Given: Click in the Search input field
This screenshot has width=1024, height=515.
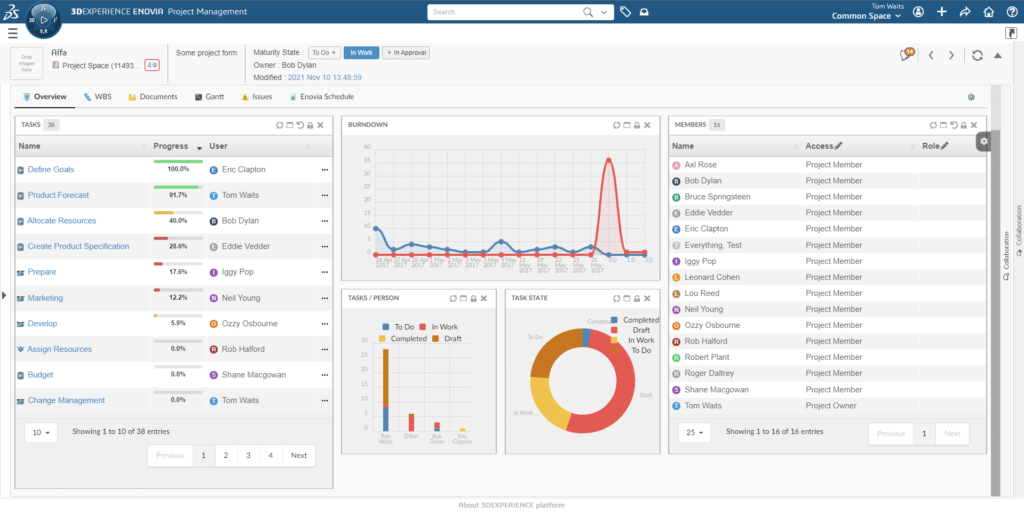Looking at the screenshot, I should (x=506, y=12).
